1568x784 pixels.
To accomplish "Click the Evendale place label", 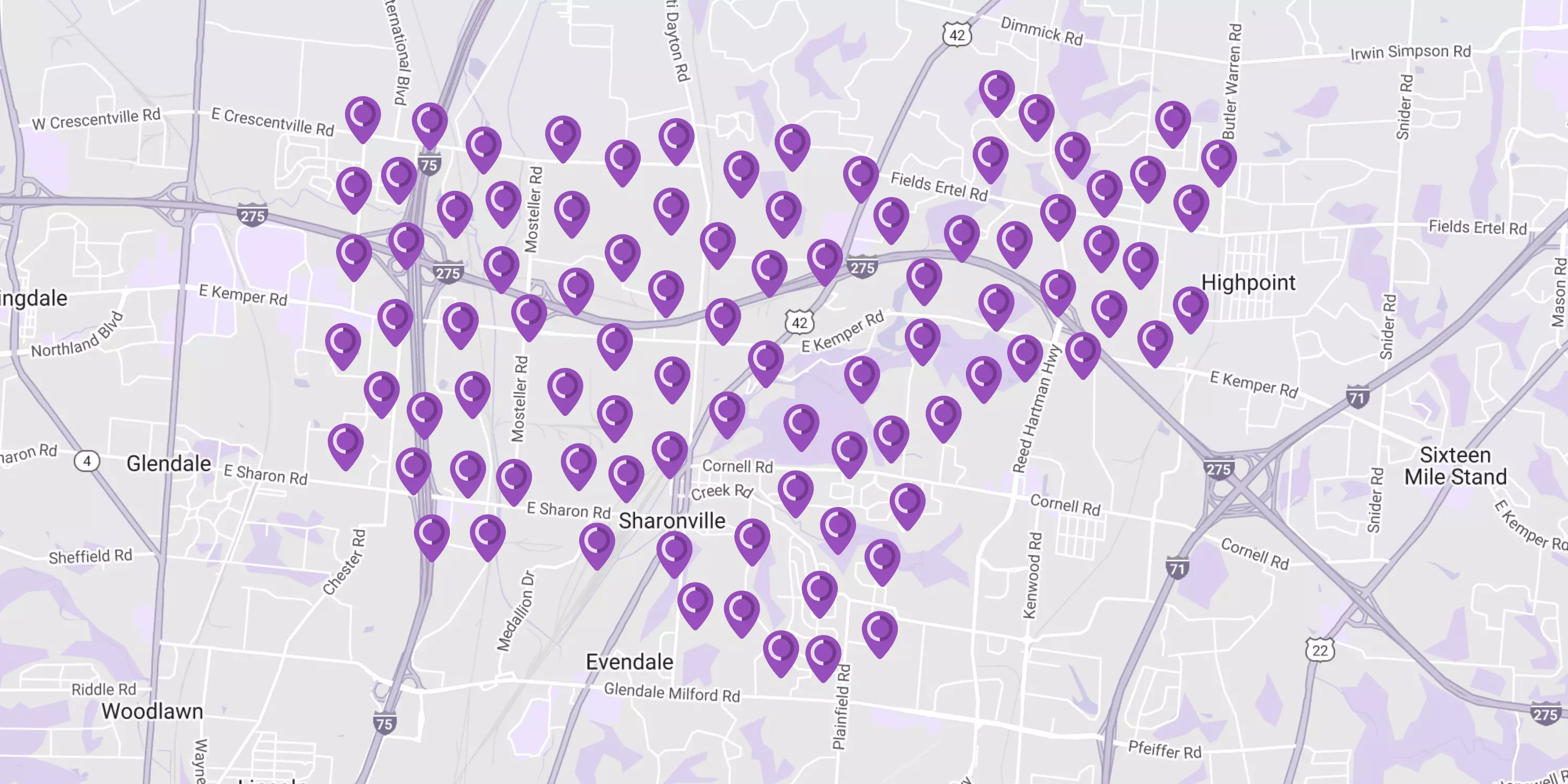I will point(629,662).
